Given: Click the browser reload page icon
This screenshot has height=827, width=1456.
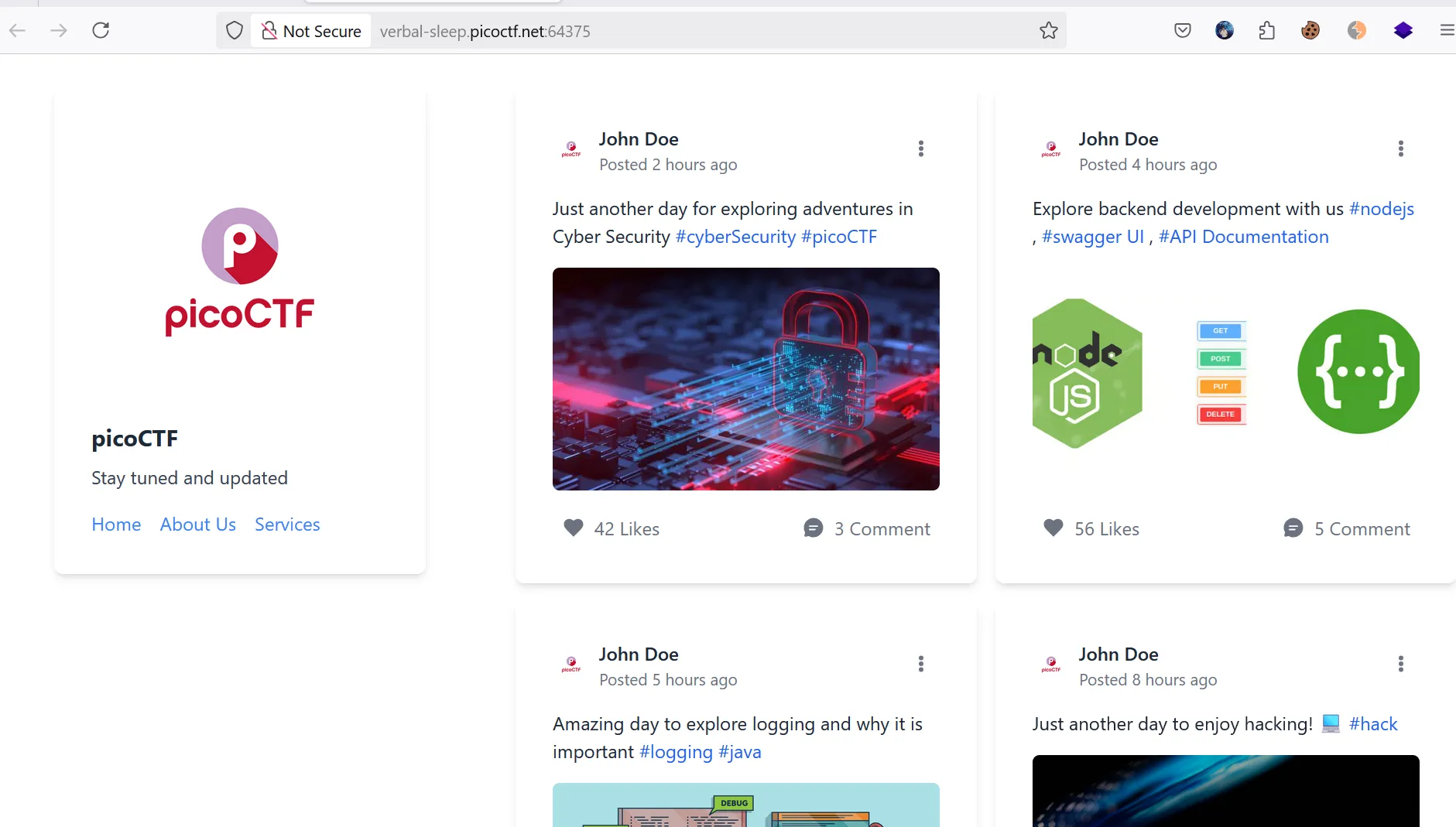Looking at the screenshot, I should click(101, 31).
